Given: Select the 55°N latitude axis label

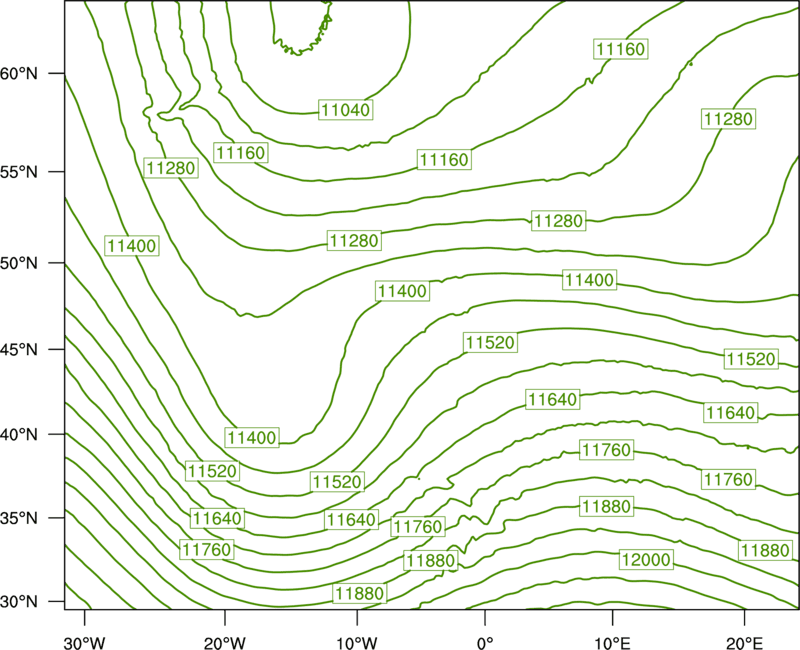Looking at the screenshot, I should 19,172.
